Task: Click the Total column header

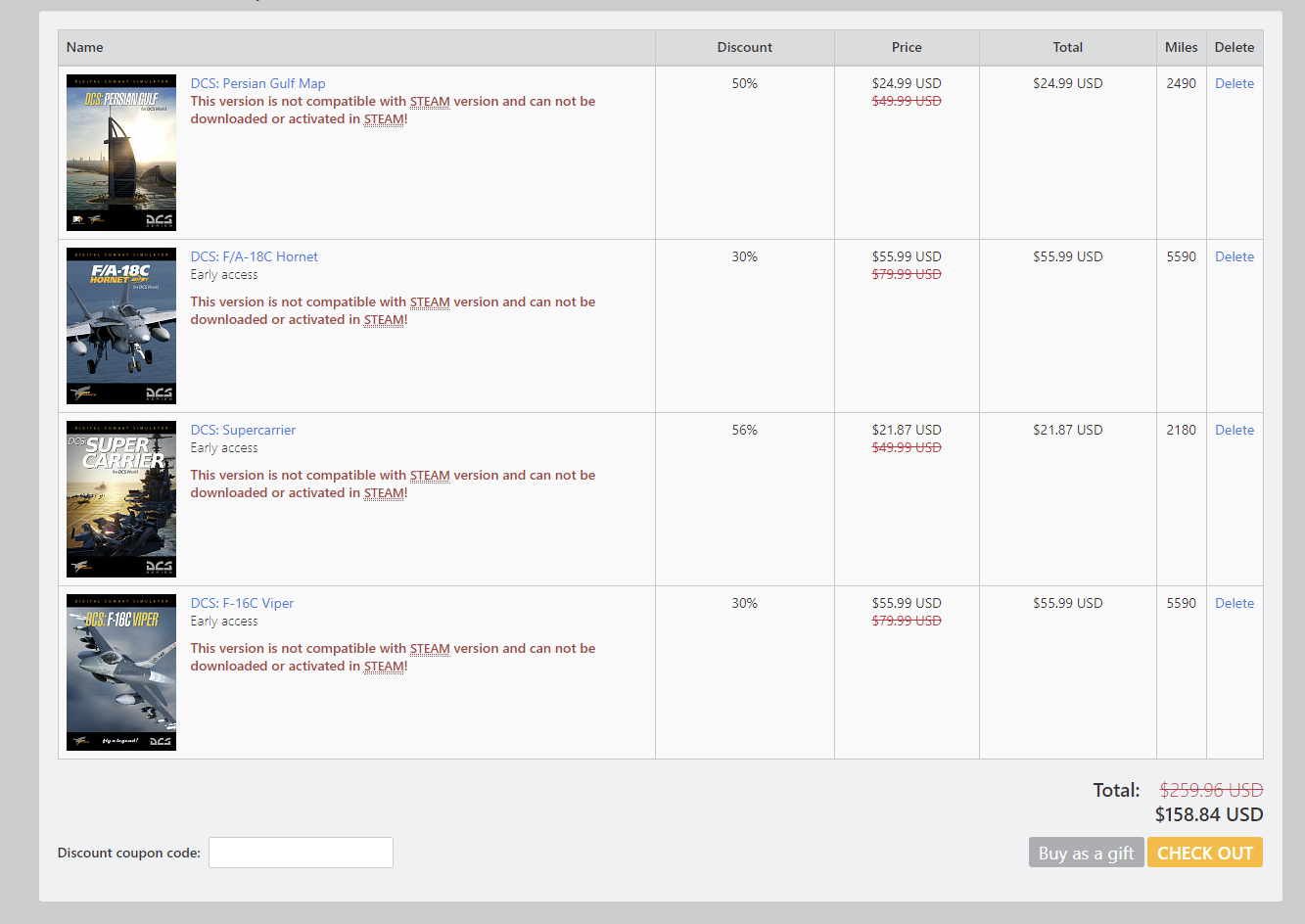Action: 1067,47
